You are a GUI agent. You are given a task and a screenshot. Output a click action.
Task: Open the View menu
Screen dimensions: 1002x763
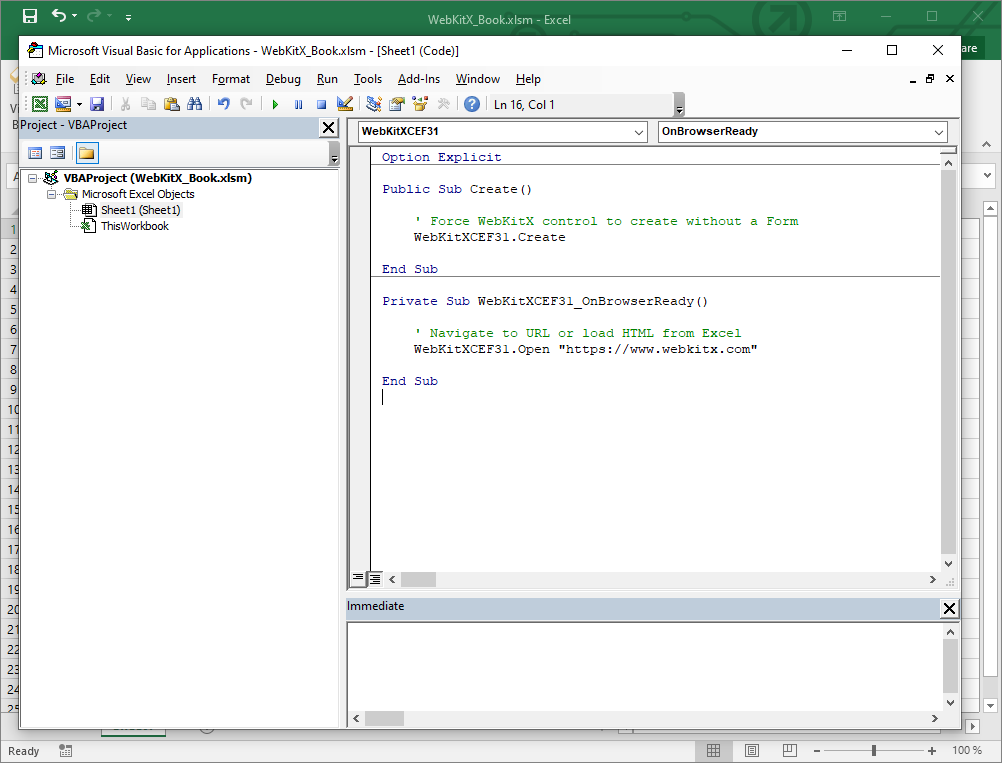tap(138, 79)
